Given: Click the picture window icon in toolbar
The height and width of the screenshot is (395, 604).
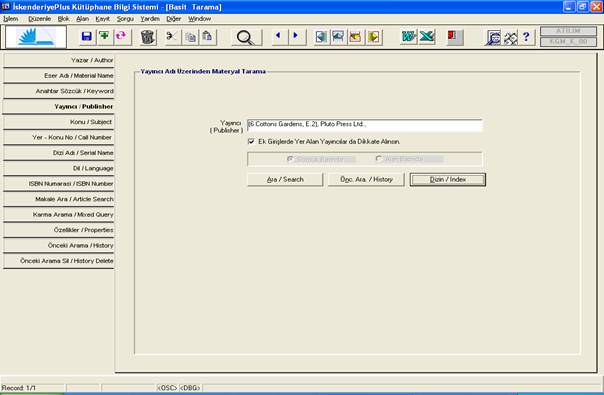Looking at the screenshot, I should (x=339, y=37).
